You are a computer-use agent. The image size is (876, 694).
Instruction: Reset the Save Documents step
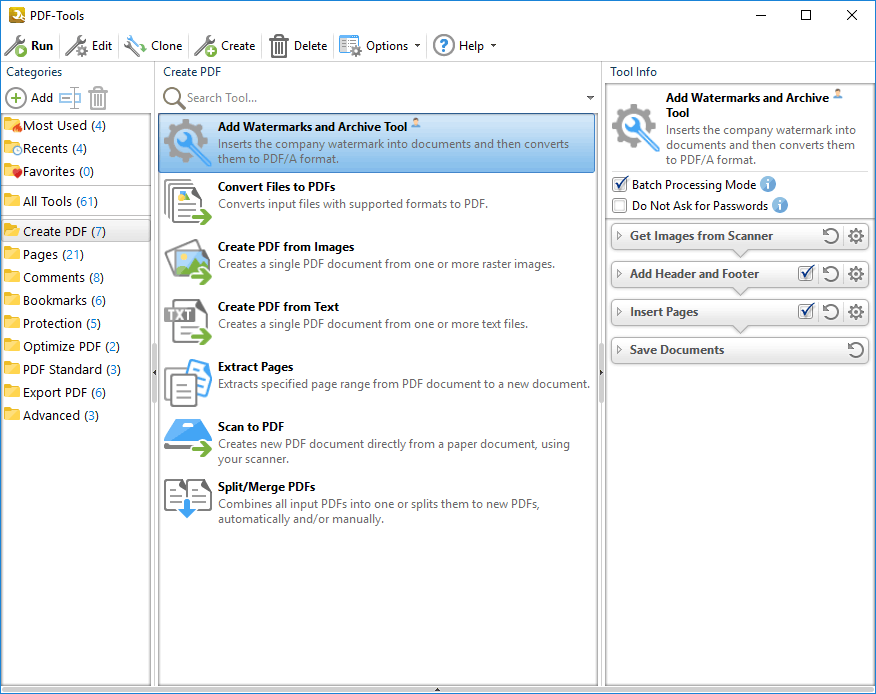click(x=855, y=350)
